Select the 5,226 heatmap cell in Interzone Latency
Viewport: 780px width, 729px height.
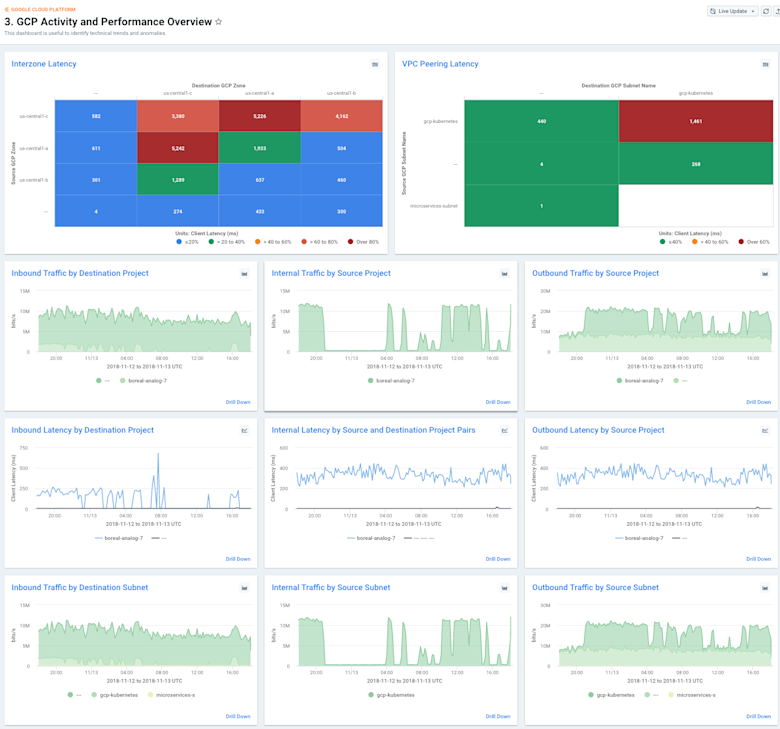260,116
